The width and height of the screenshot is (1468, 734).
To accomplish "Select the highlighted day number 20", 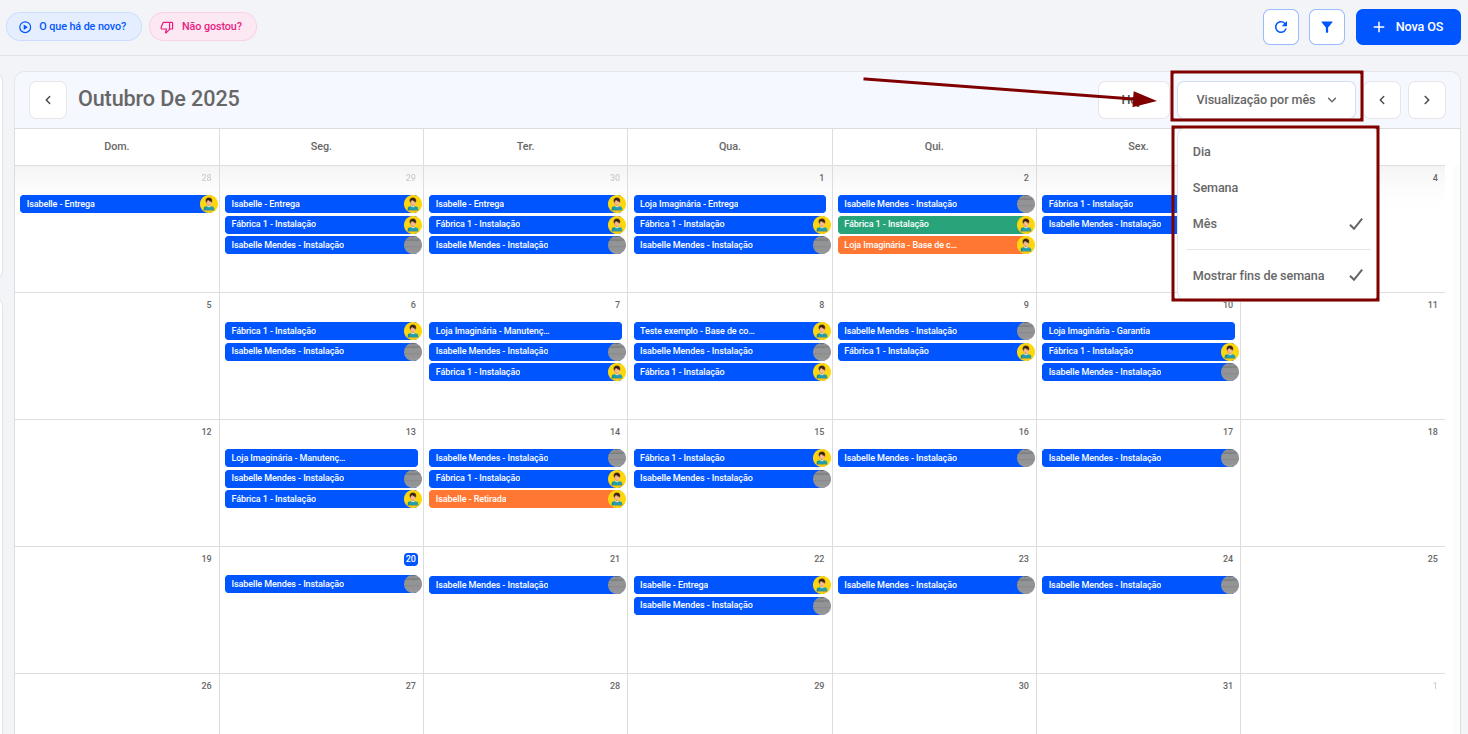I will tap(410, 559).
